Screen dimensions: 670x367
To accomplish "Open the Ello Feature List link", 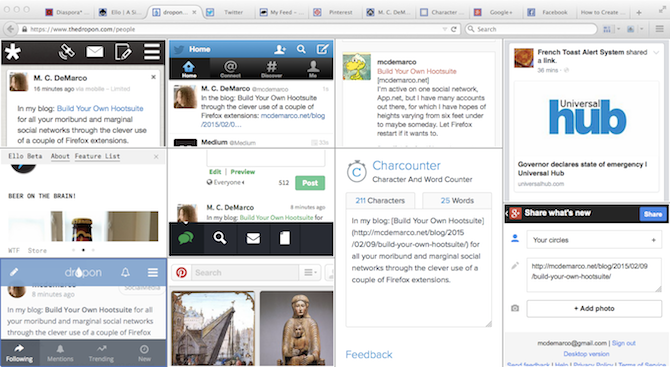I will 97,156.
